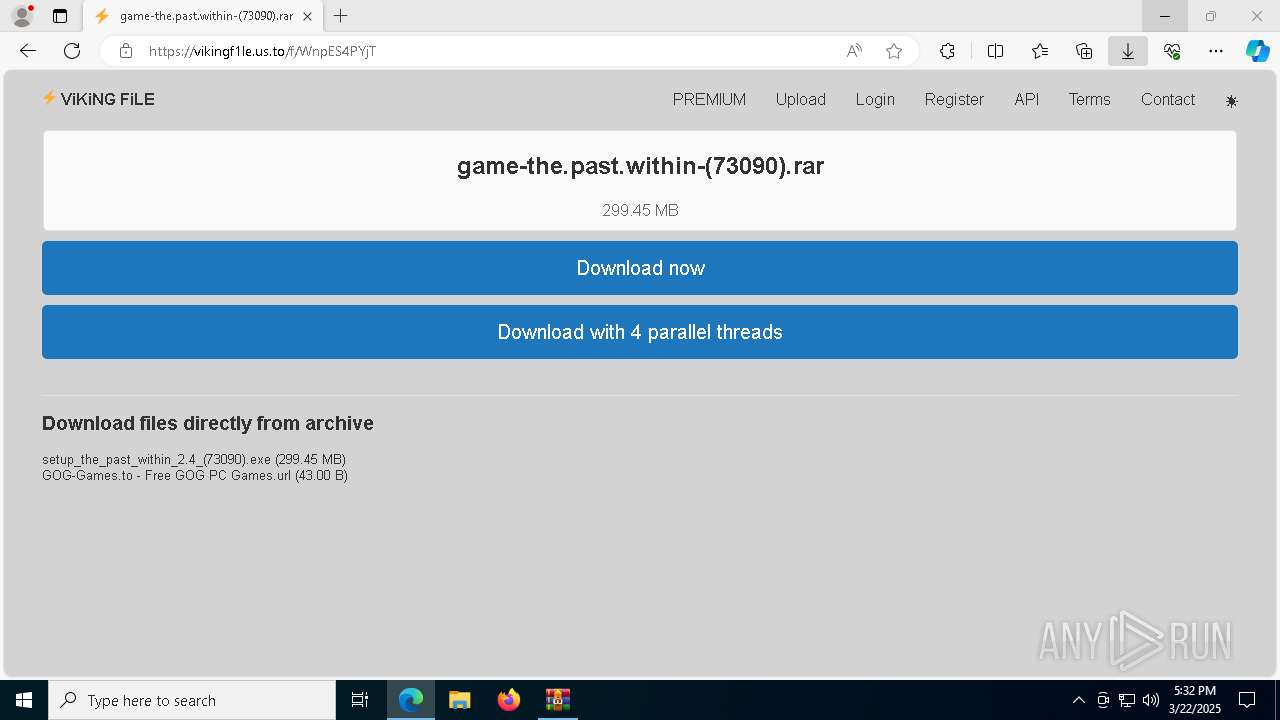Select file name game-the.past.within-(73090).rar
The width and height of the screenshot is (1280, 720).
[640, 166]
